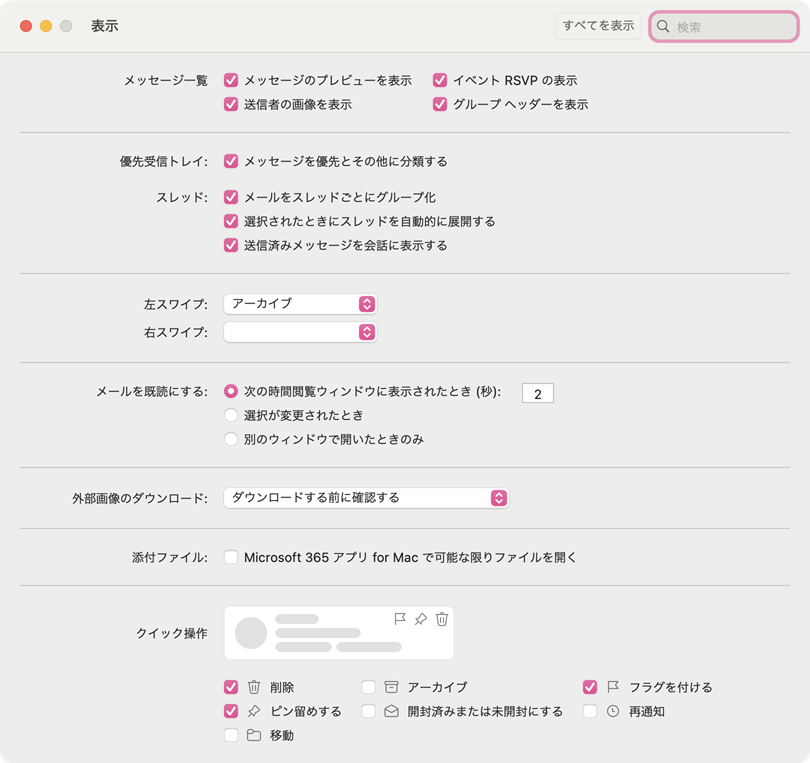Click the envelope icon beside 開封済みまたは未開封にする
This screenshot has height=763, width=810.
(391, 712)
